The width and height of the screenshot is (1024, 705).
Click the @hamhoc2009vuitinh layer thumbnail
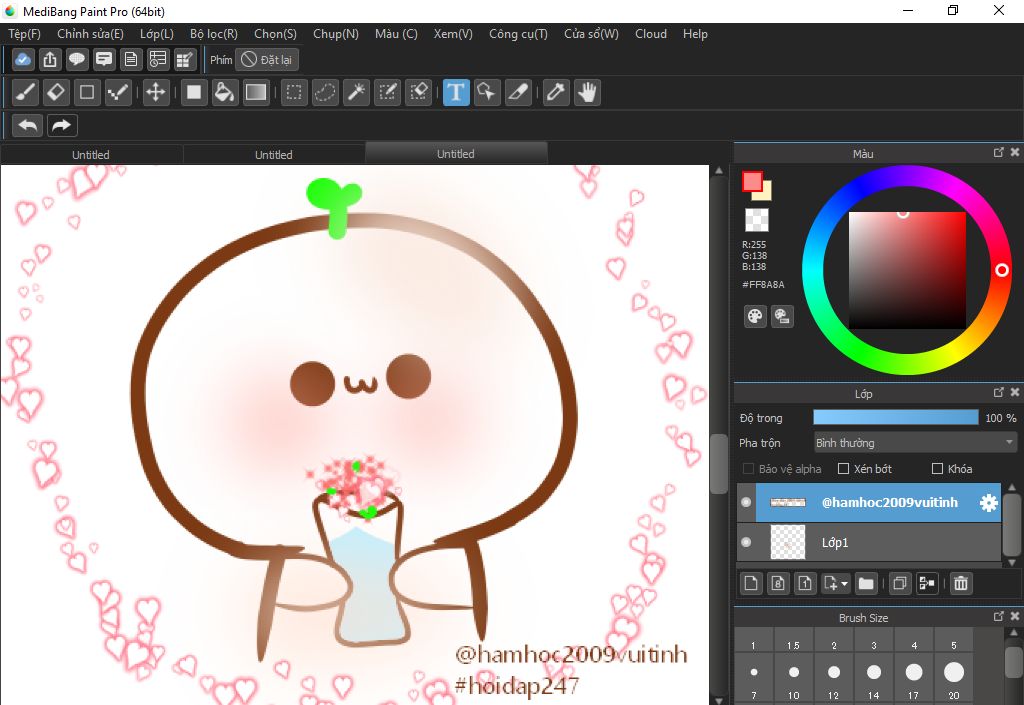click(x=788, y=502)
